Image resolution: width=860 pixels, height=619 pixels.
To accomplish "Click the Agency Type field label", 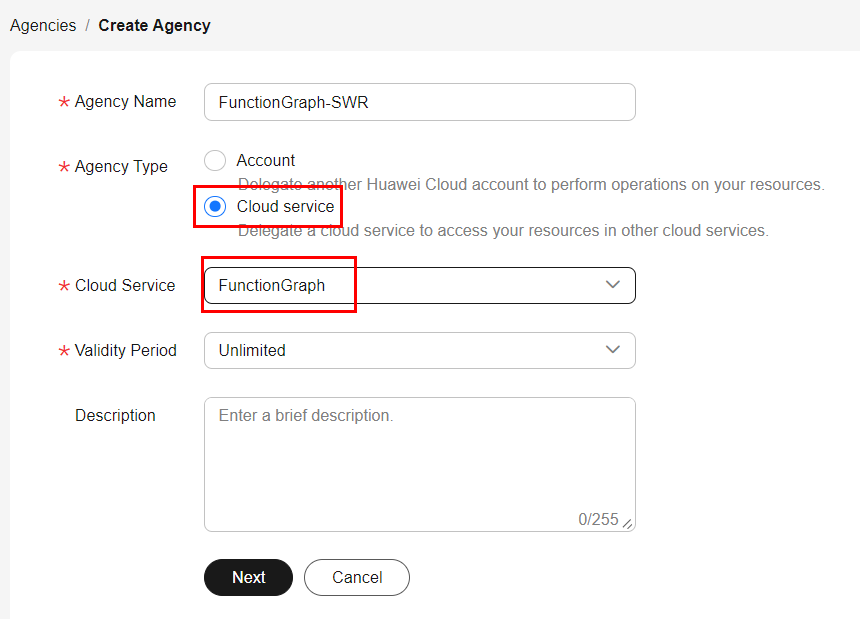I will coord(121,167).
